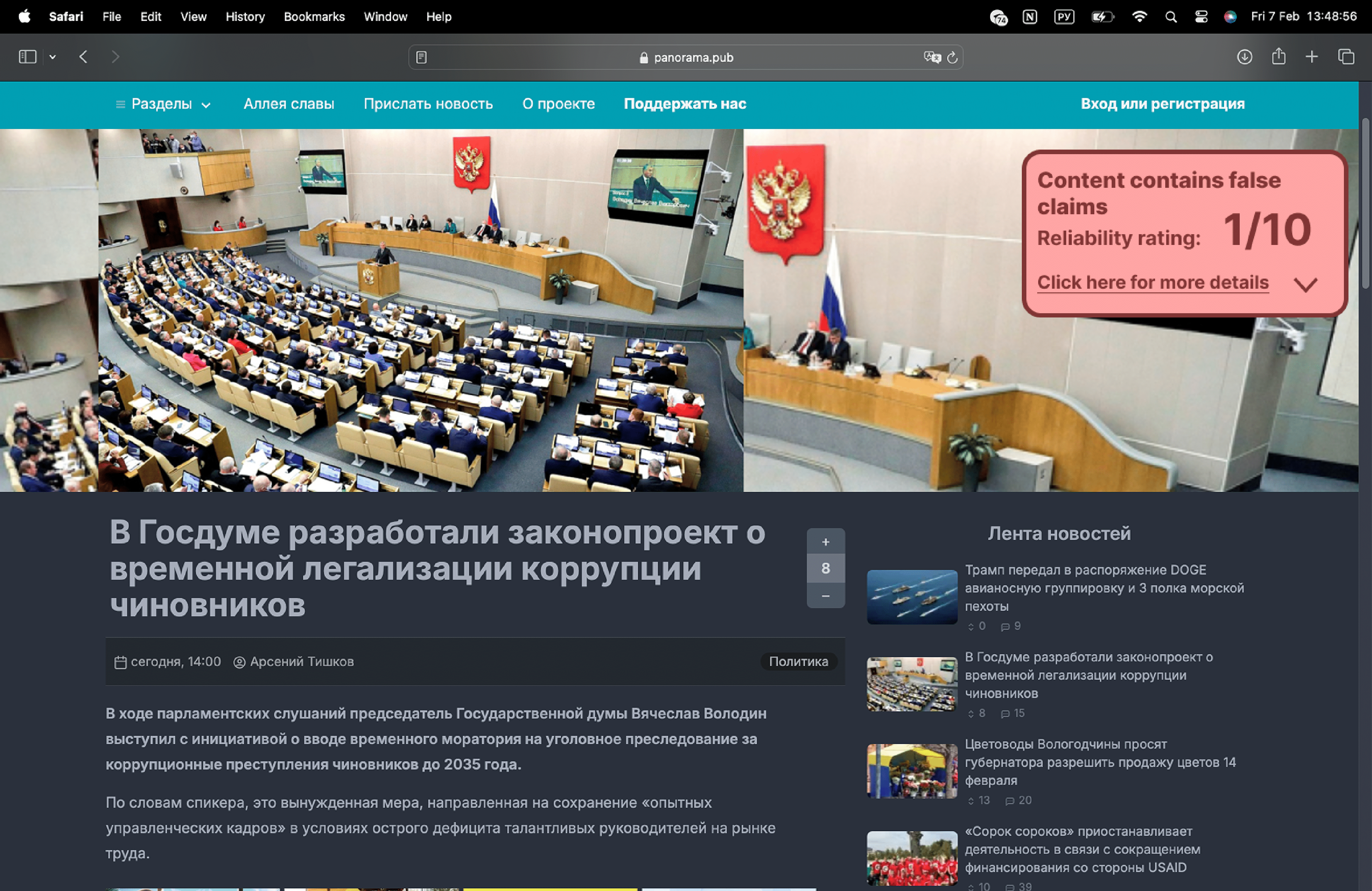Screen dimensions: 1372x891
Task: Click 'Click here for more details' link
Action: (1152, 283)
